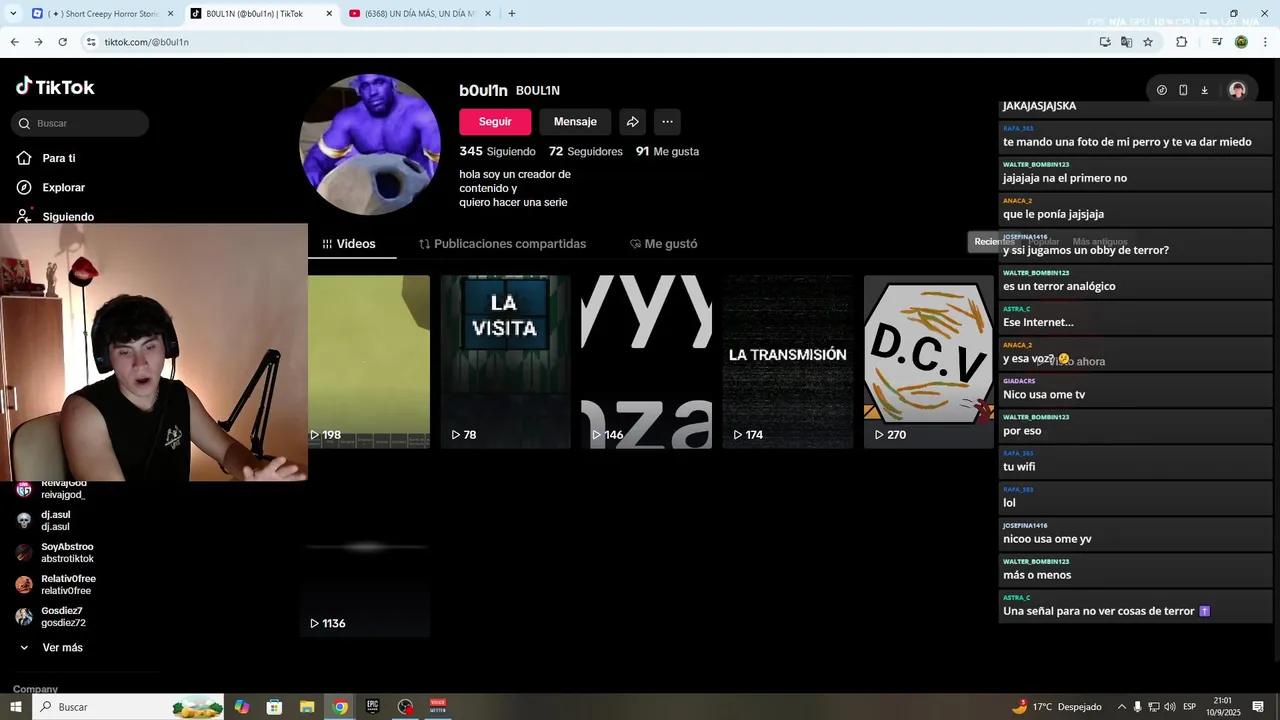The width and height of the screenshot is (1280, 720).
Task: Open the video with 146 views
Action: [646, 362]
